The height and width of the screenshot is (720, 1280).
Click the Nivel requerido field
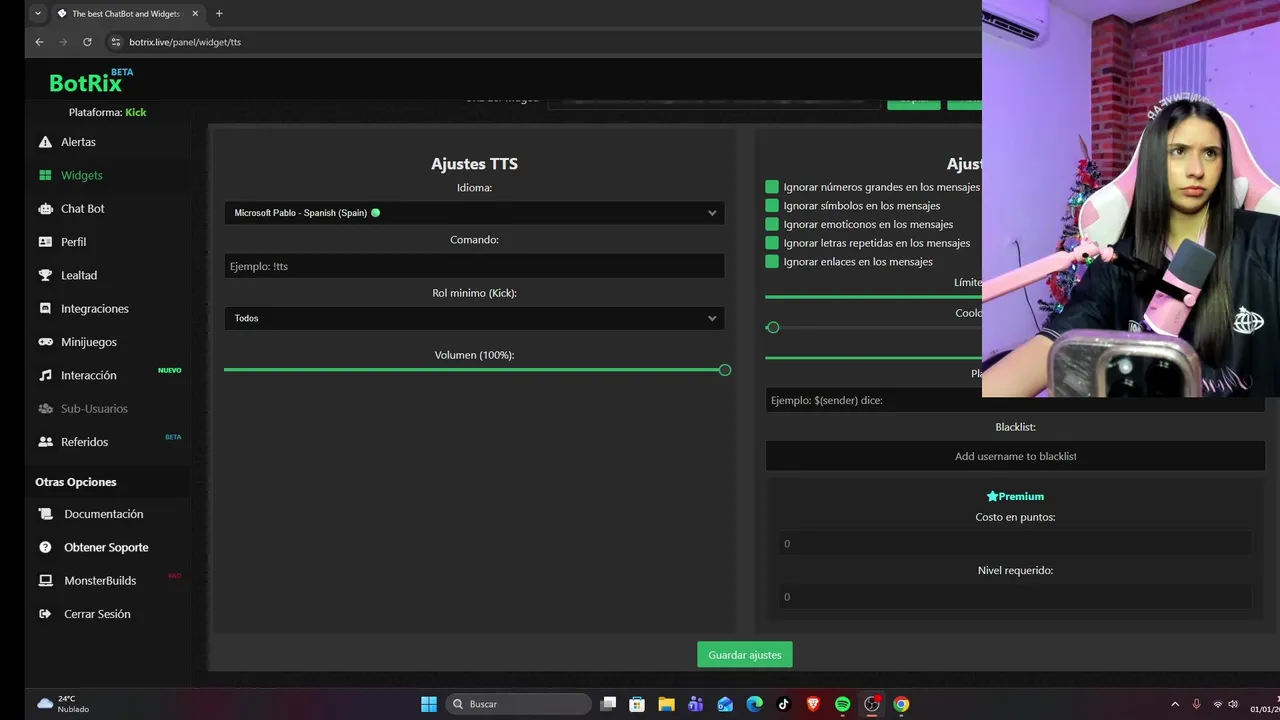(x=1015, y=597)
